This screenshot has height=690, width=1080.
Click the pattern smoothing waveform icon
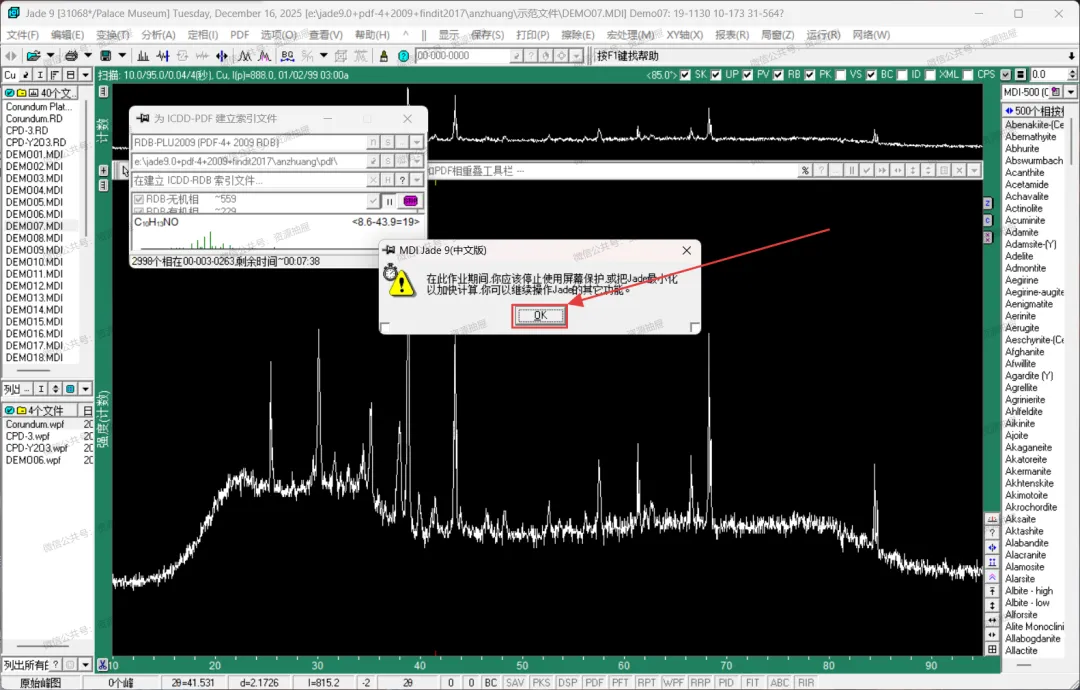pos(163,56)
